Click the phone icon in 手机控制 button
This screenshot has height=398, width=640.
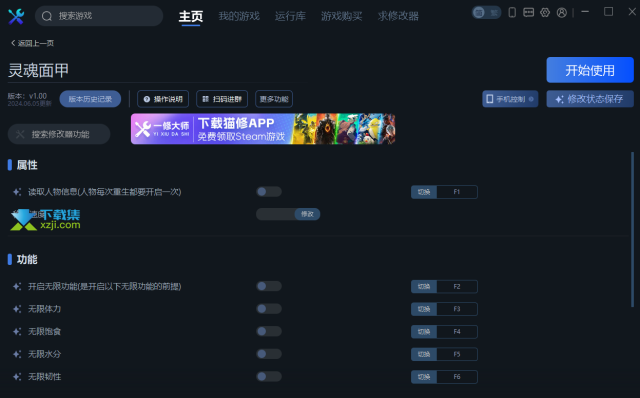[490, 99]
